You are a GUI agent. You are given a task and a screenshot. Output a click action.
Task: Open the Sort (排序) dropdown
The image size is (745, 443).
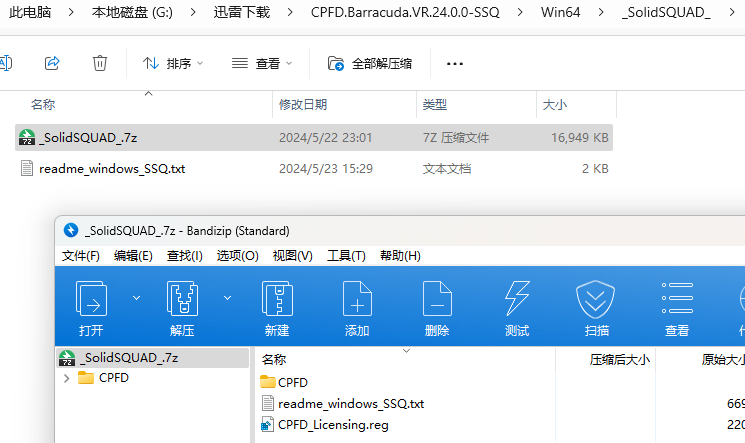[x=173, y=63]
